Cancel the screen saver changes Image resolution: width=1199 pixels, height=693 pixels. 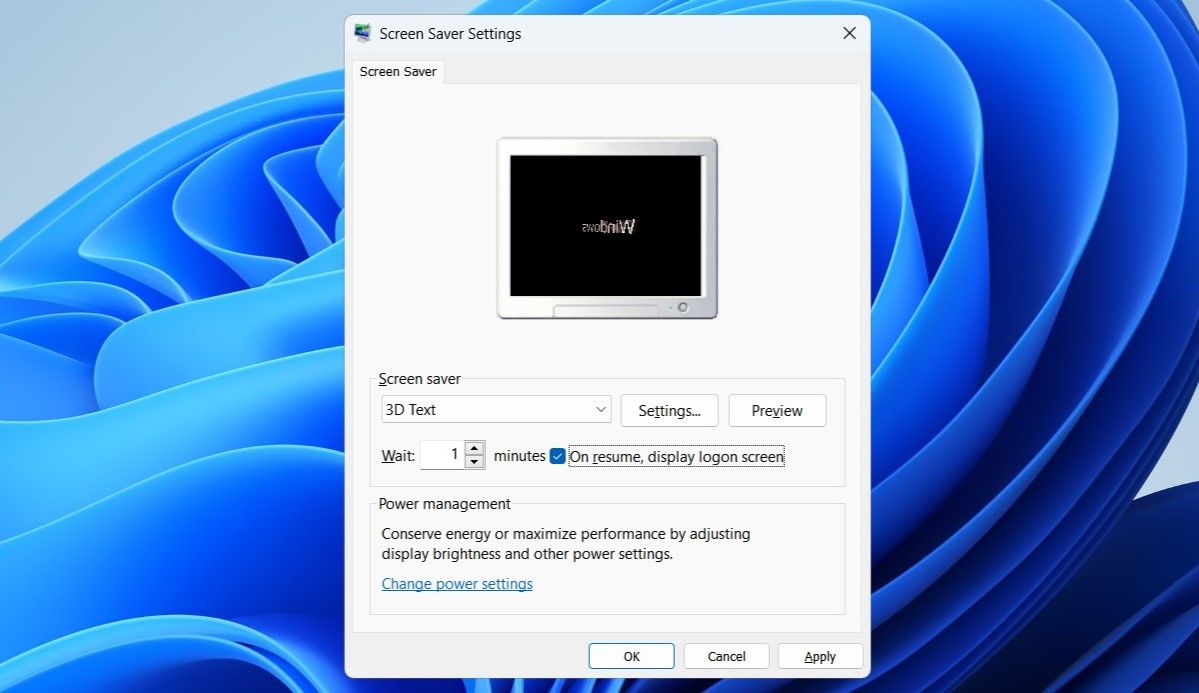click(725, 656)
